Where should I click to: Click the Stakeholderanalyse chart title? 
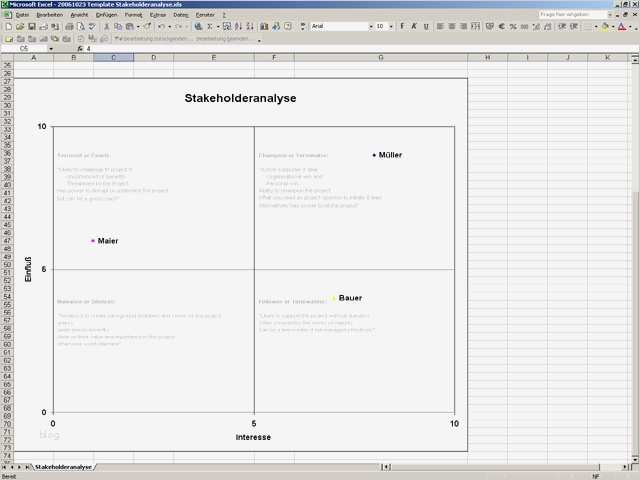click(240, 98)
